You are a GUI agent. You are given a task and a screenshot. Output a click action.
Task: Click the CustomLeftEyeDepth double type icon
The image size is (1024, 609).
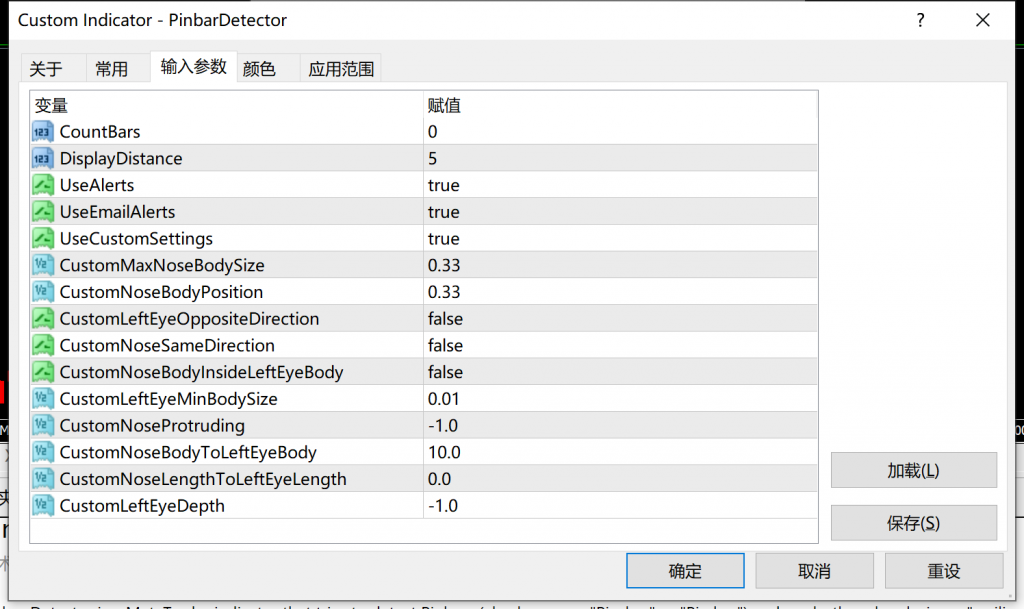(x=43, y=505)
